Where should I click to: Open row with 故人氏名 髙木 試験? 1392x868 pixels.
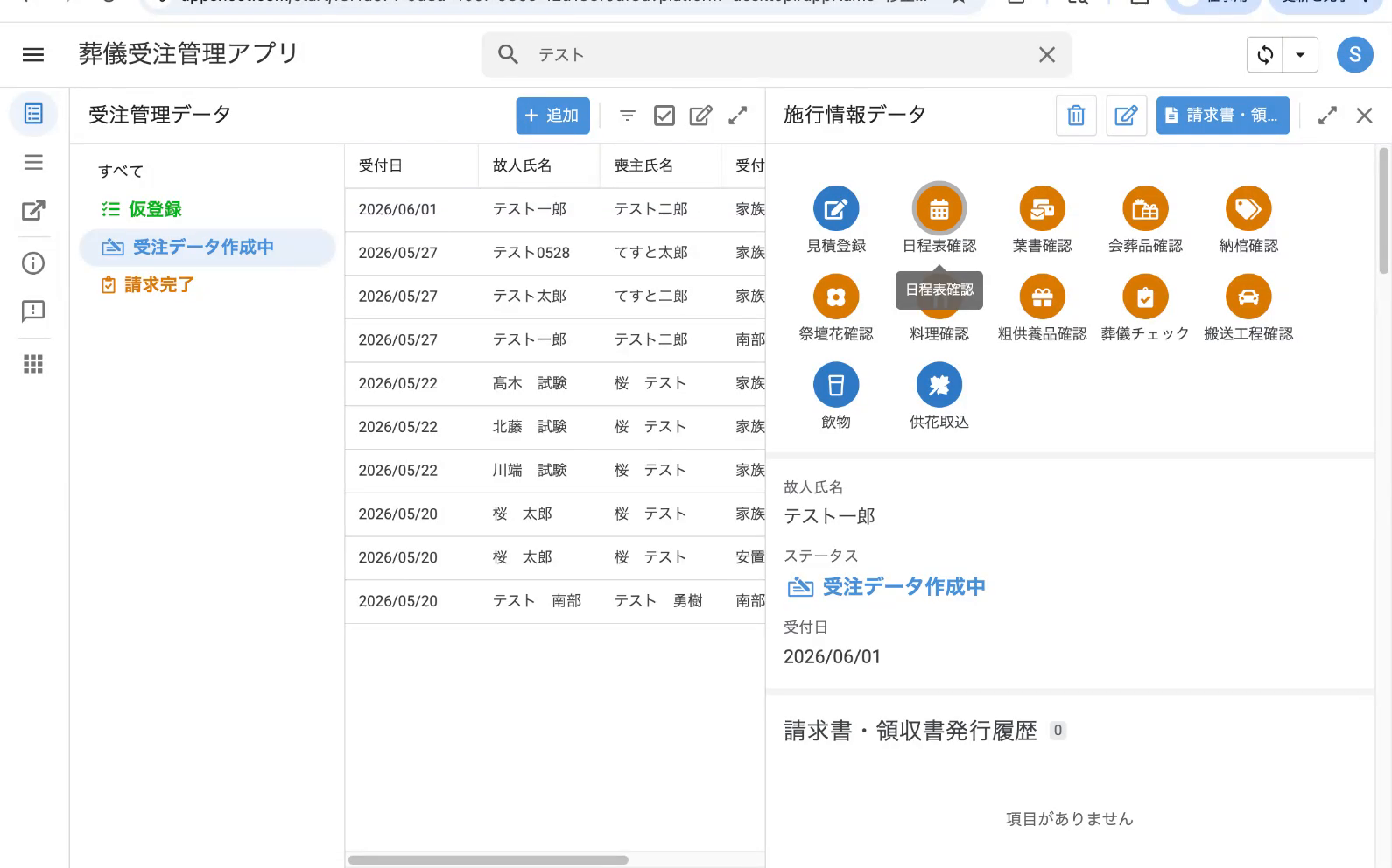(x=555, y=383)
